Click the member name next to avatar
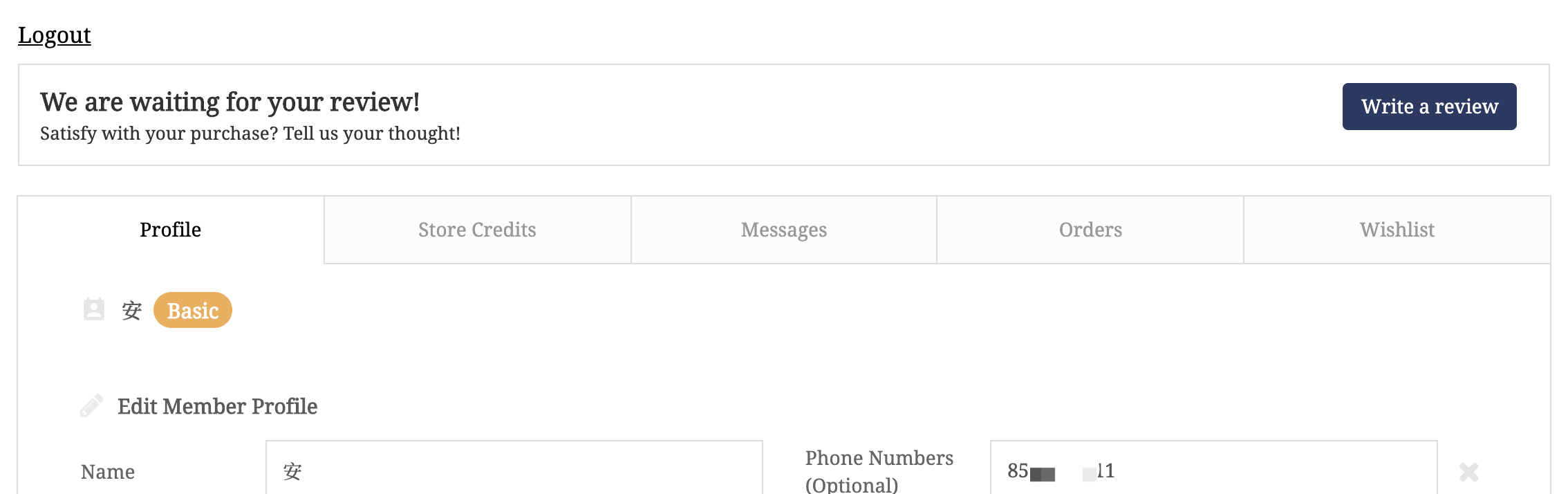The image size is (1568, 494). pos(131,310)
